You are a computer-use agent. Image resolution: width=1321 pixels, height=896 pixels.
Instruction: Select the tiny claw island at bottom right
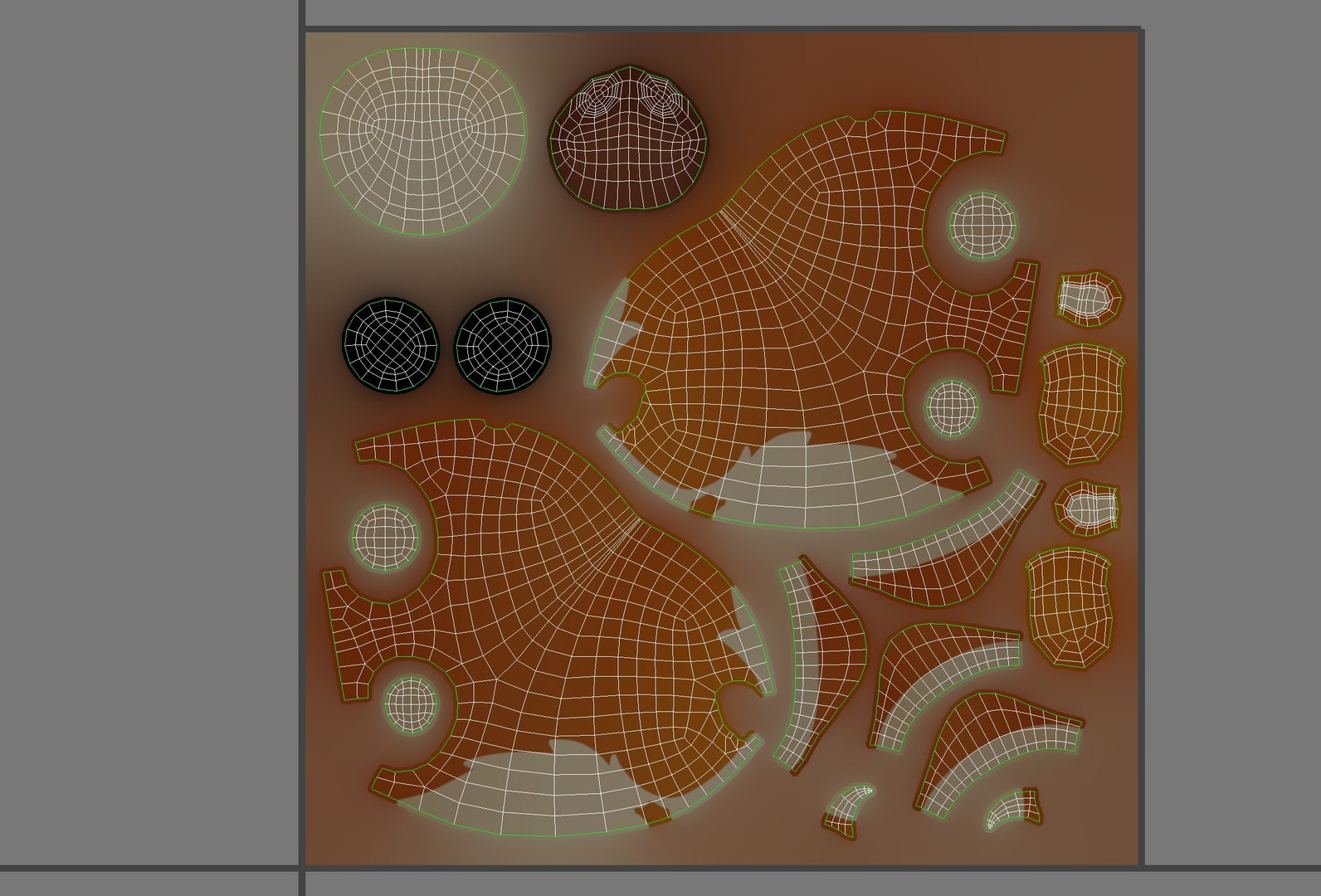(1014, 809)
